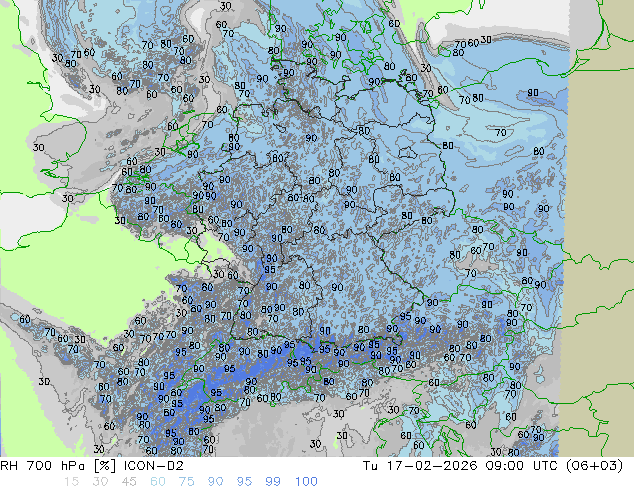Click the 'RH 700 hPa [%]' map title
Screen dimensions: 634x490
coord(59,466)
